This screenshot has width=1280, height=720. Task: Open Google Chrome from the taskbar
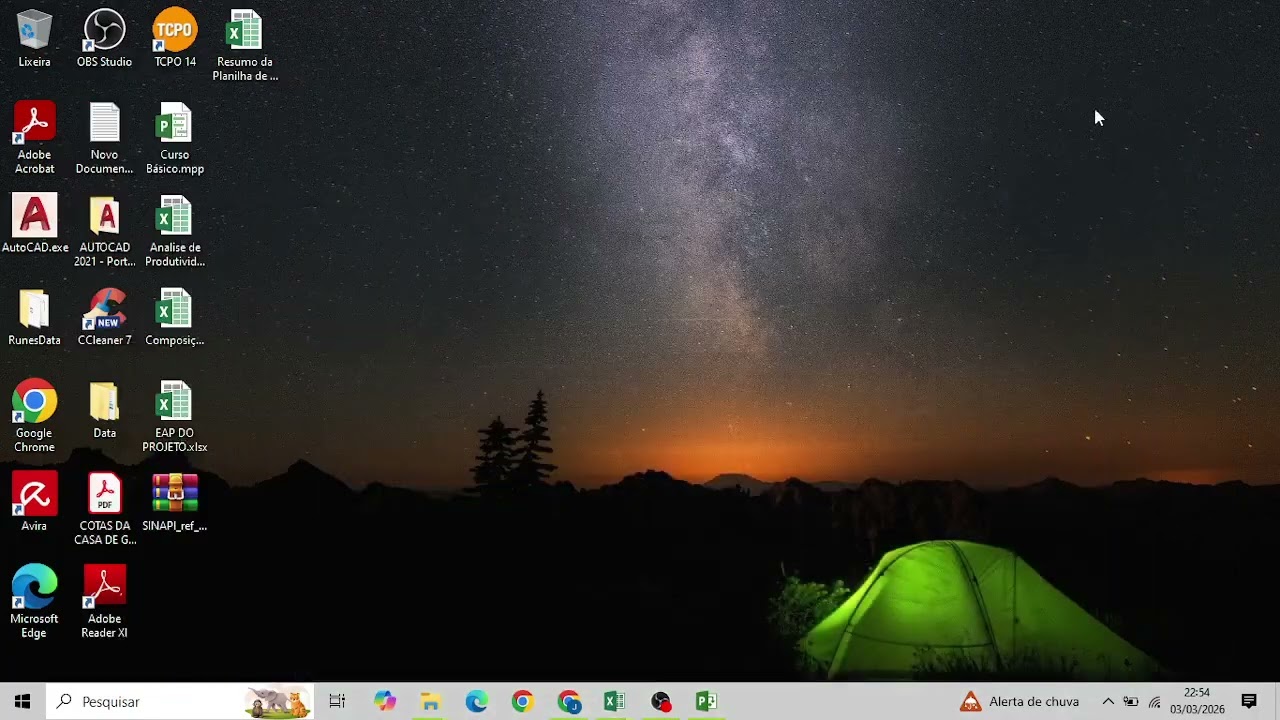pos(522,701)
